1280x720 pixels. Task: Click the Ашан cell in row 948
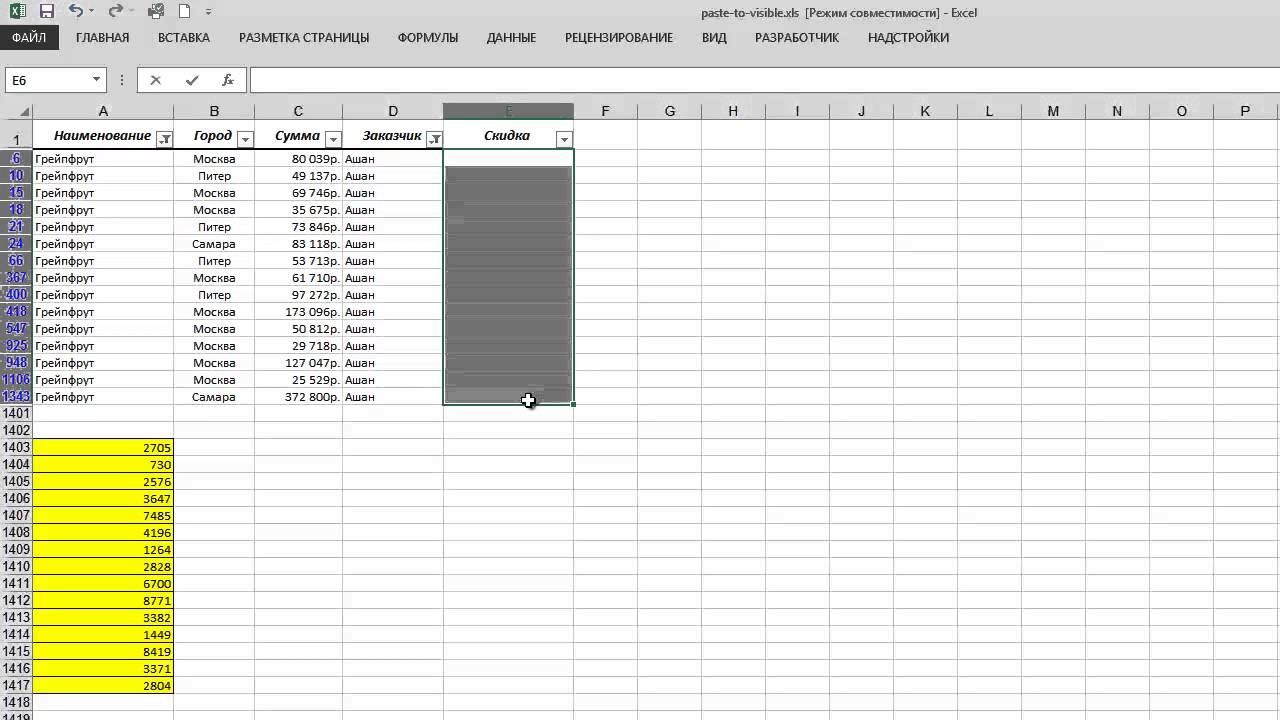pyautogui.click(x=393, y=363)
